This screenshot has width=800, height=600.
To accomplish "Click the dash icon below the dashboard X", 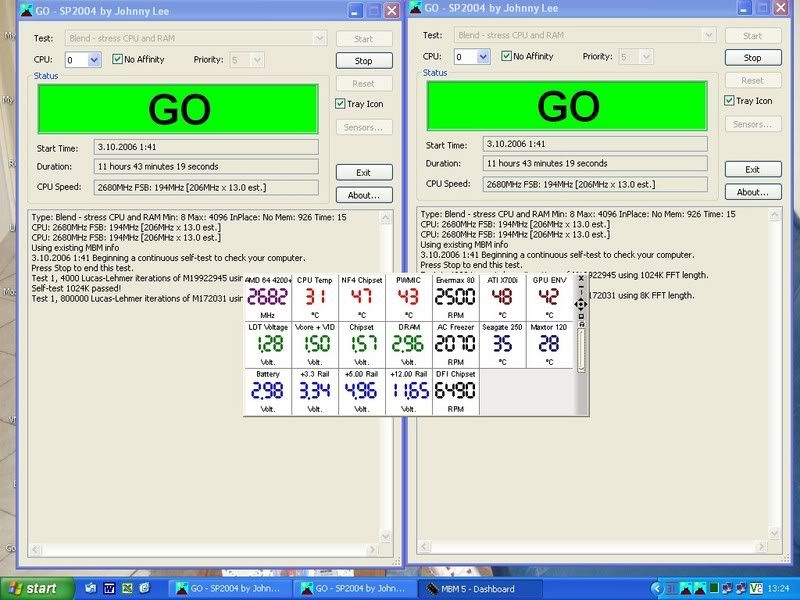I will 581,287.
